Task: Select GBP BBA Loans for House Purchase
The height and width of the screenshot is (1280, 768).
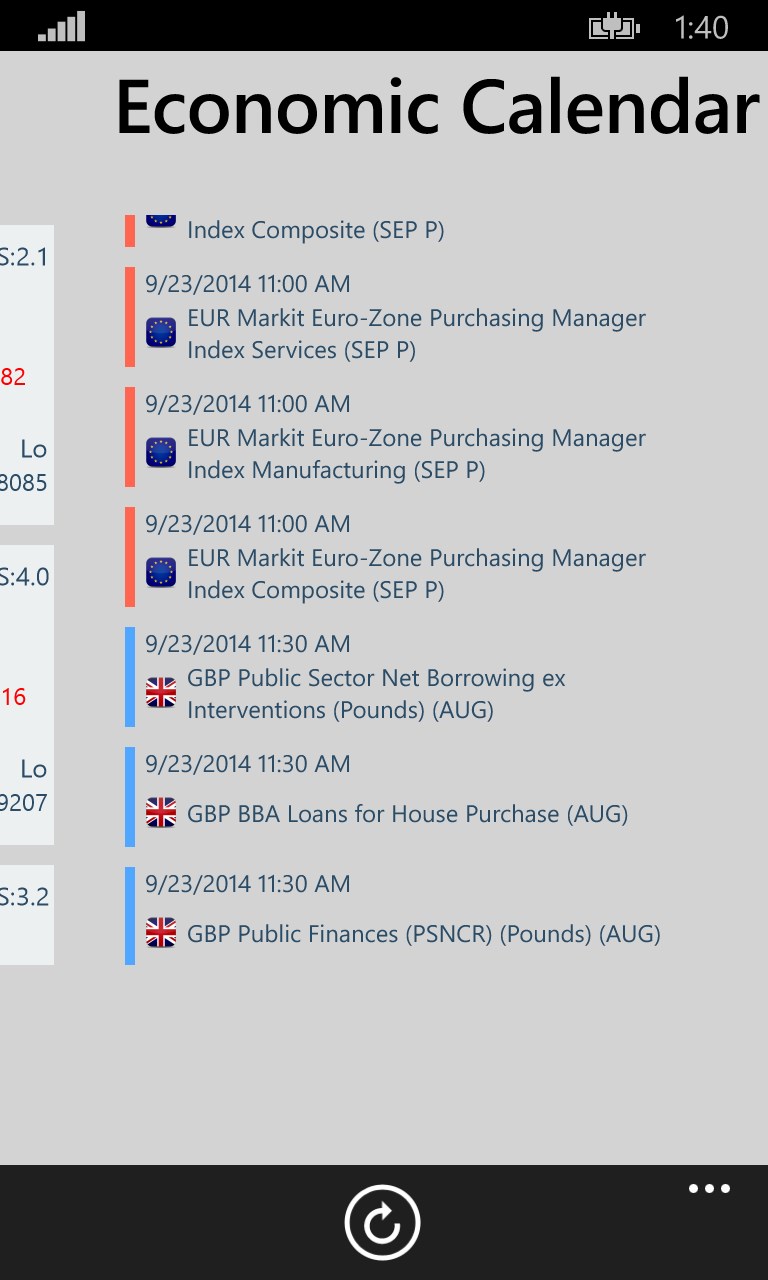Action: tap(407, 814)
